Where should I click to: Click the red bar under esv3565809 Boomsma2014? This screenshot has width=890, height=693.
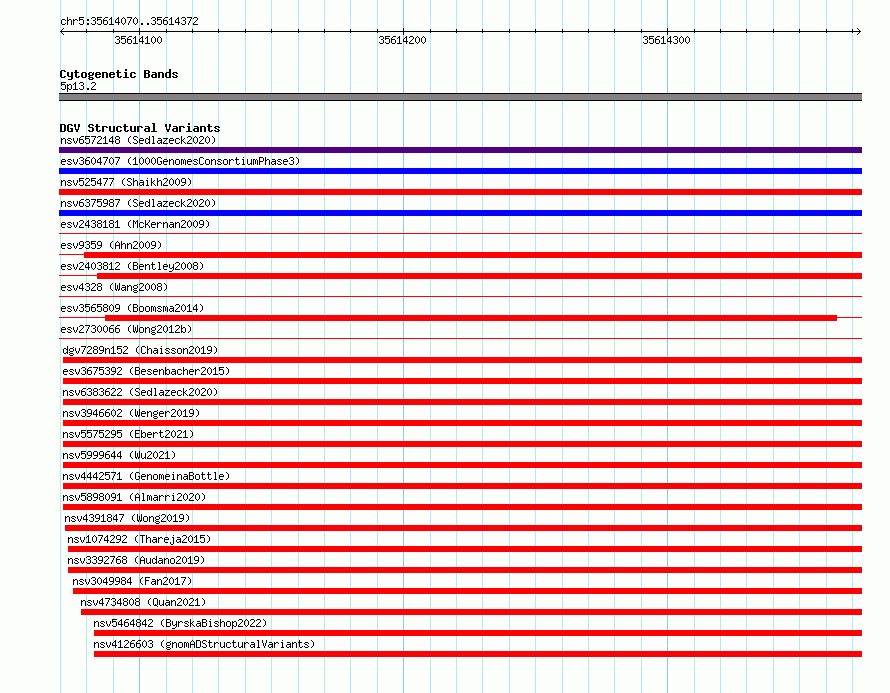(x=471, y=318)
